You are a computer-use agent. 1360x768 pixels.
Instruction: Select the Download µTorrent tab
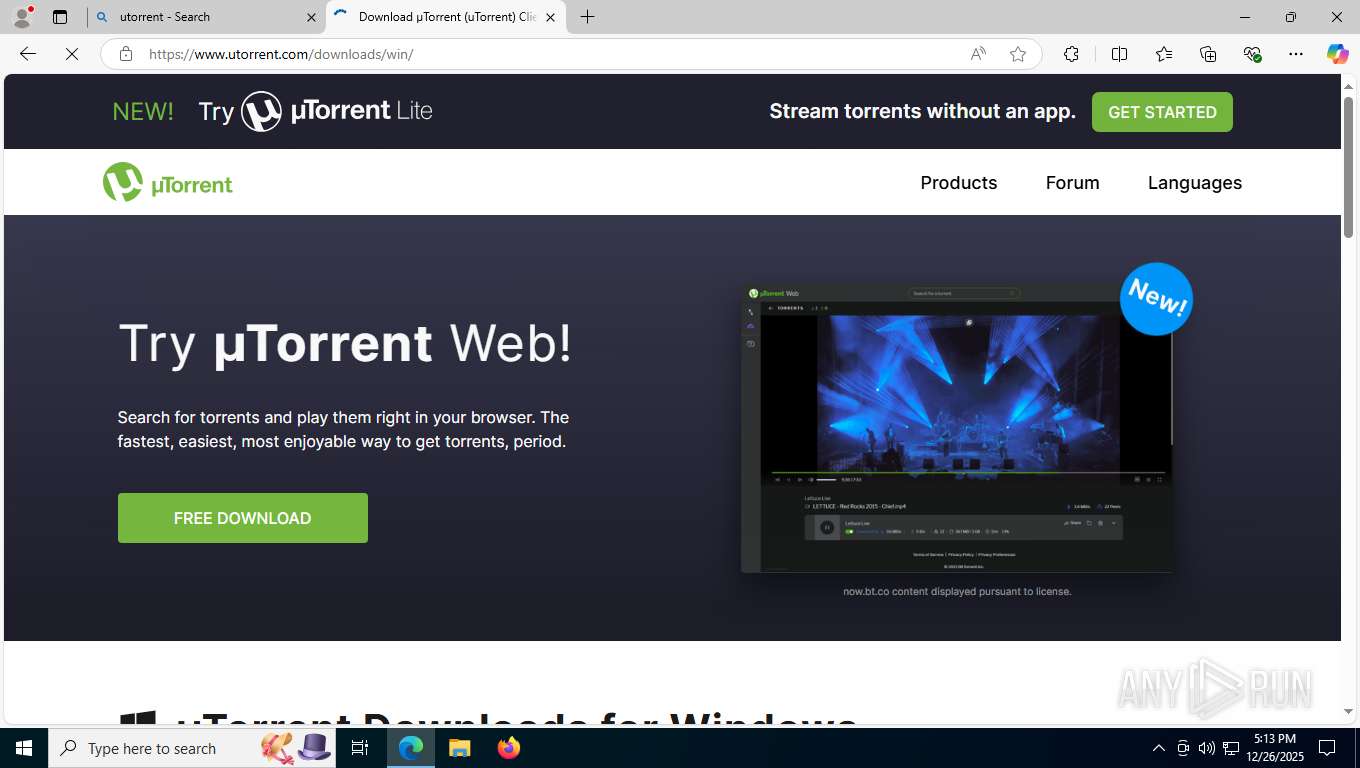coord(446,17)
